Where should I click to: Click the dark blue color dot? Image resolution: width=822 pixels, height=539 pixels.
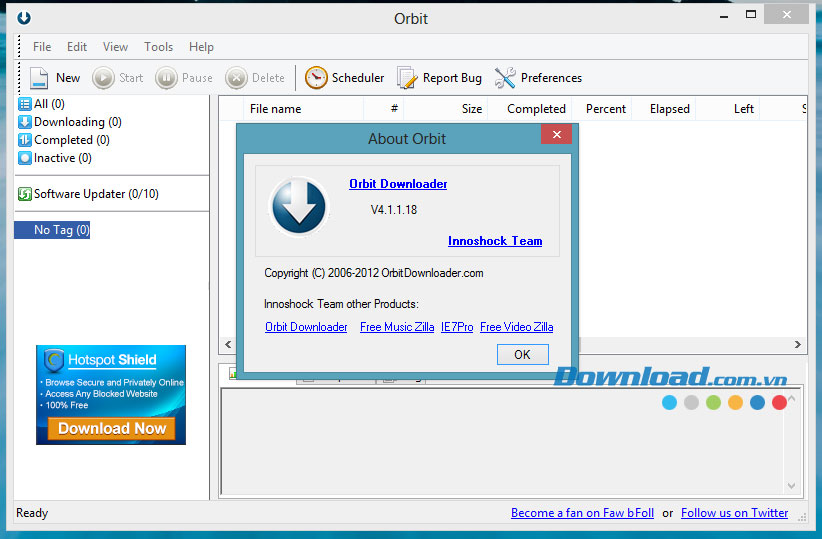click(x=758, y=403)
